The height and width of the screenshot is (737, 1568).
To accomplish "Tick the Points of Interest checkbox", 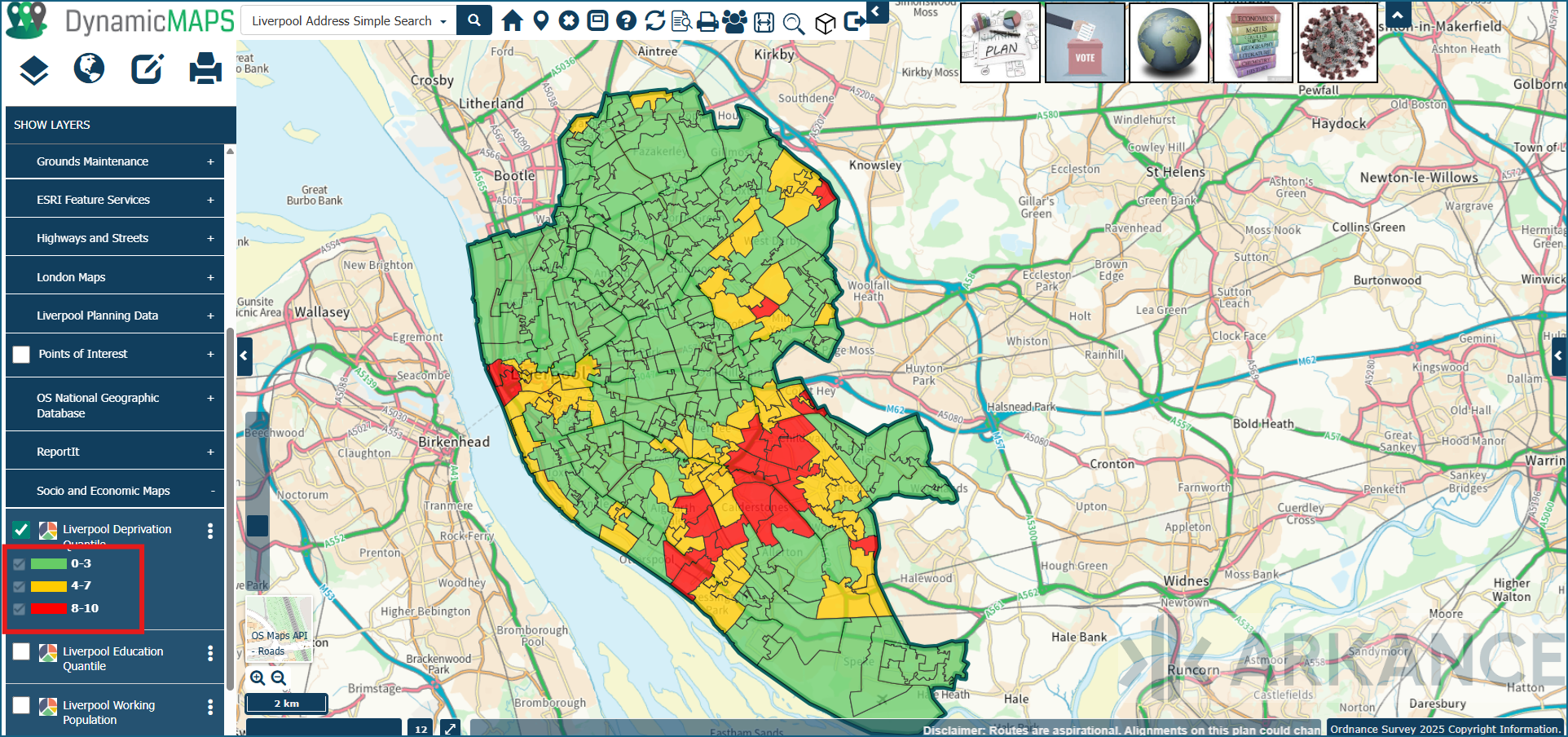I will (21, 355).
